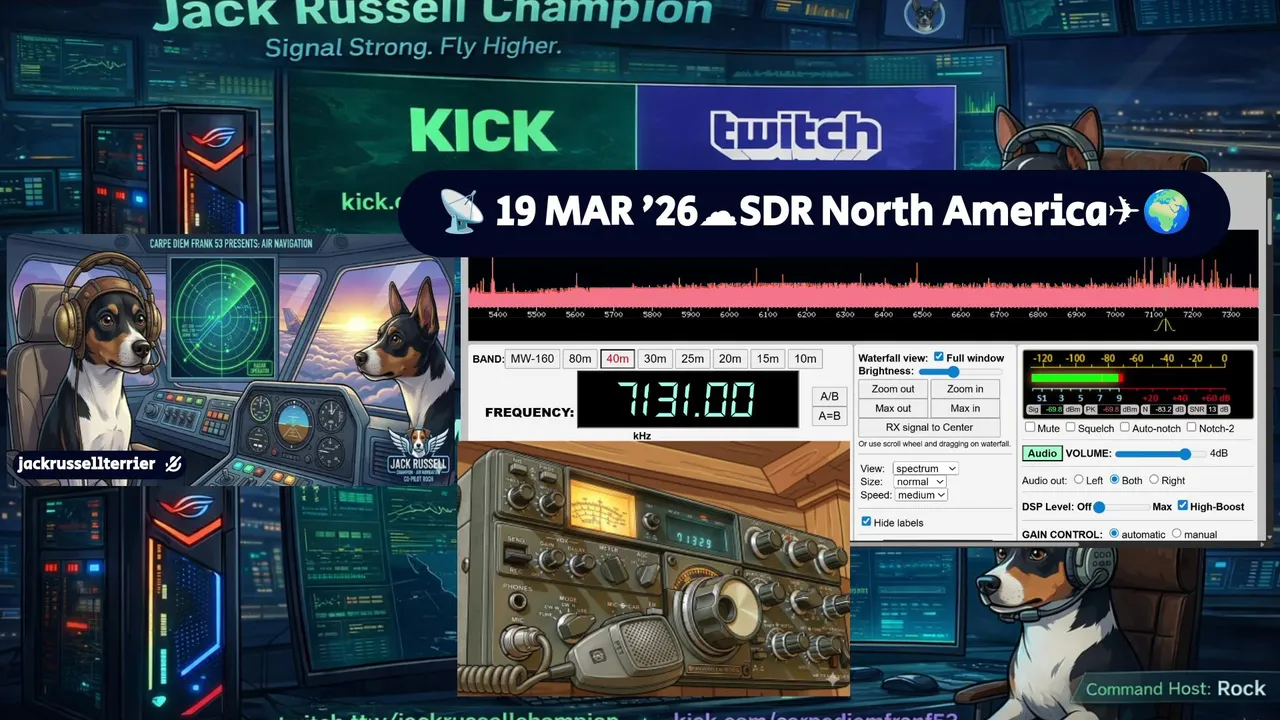Open the Size dropdown set to normal
Screen dimensions: 1280x720
pyautogui.click(x=920, y=481)
